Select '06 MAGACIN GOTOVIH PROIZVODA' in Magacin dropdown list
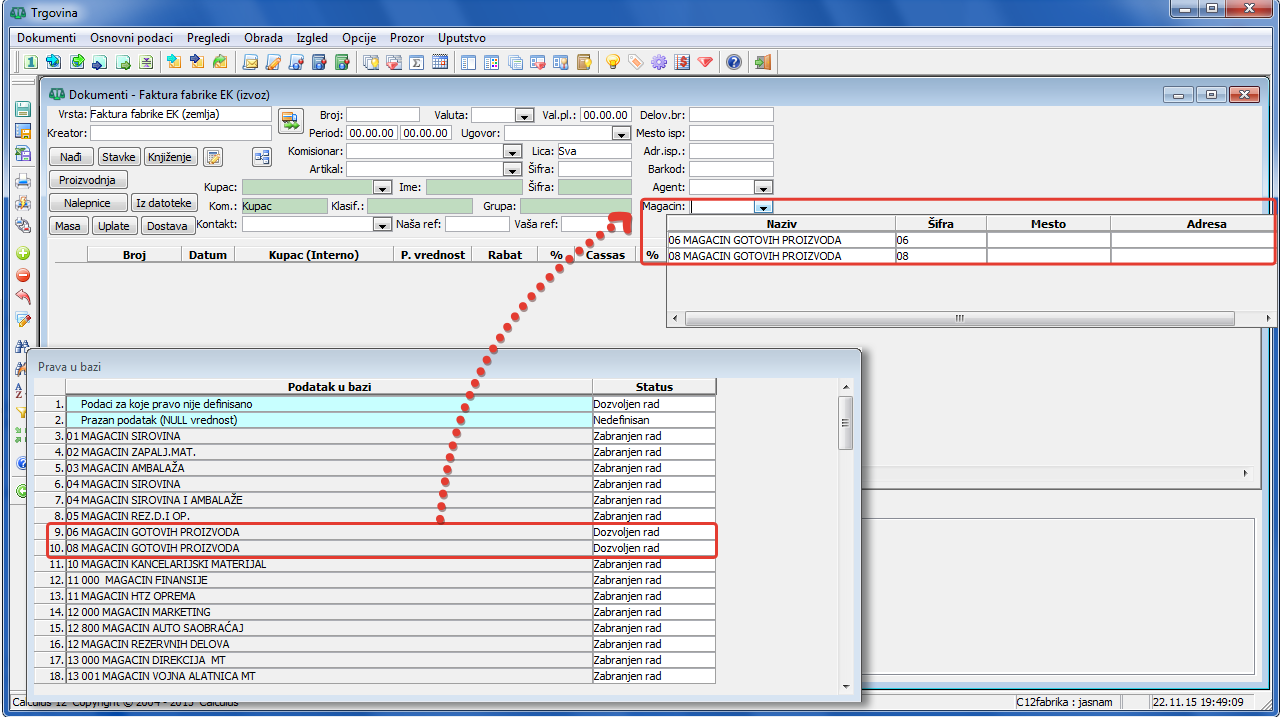 (970, 240)
